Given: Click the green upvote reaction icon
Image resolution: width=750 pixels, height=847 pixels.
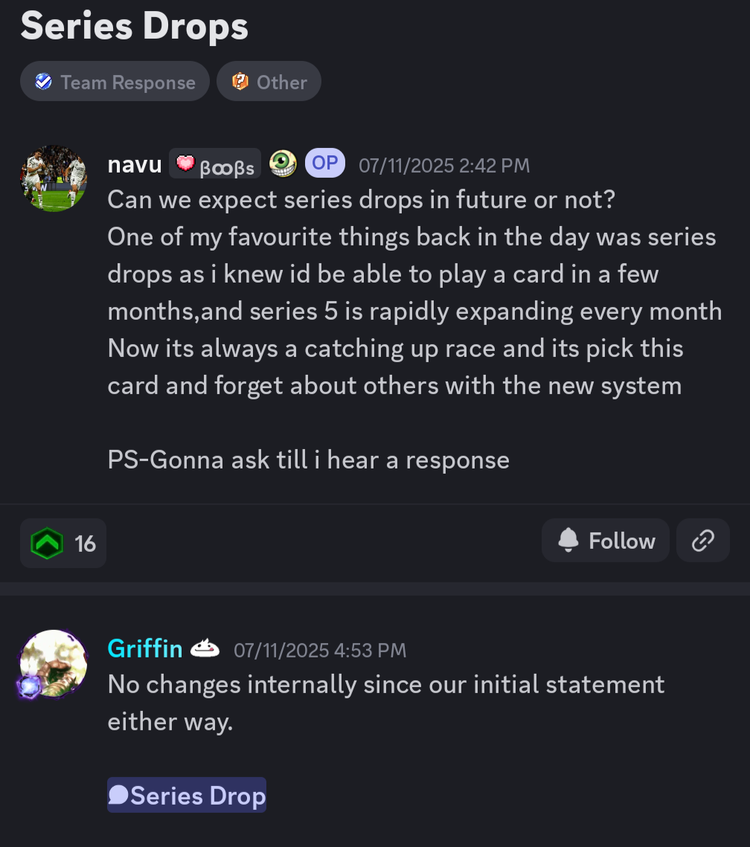Looking at the screenshot, I should [47, 543].
